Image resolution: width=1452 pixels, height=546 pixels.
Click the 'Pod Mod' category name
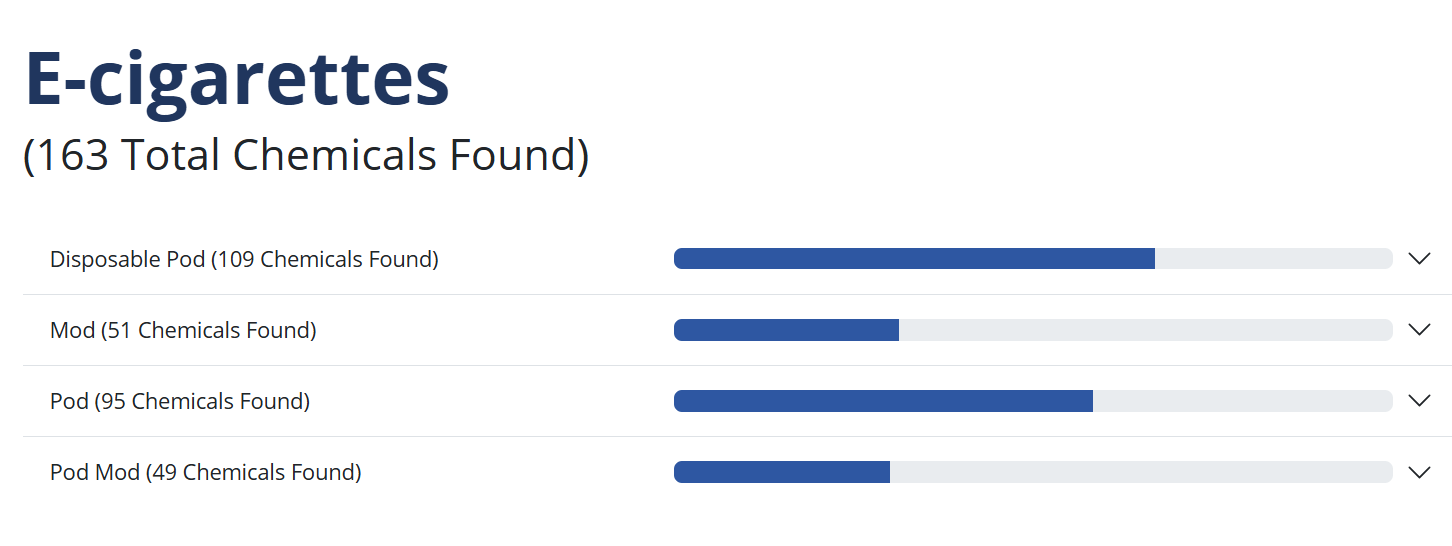tap(95, 473)
